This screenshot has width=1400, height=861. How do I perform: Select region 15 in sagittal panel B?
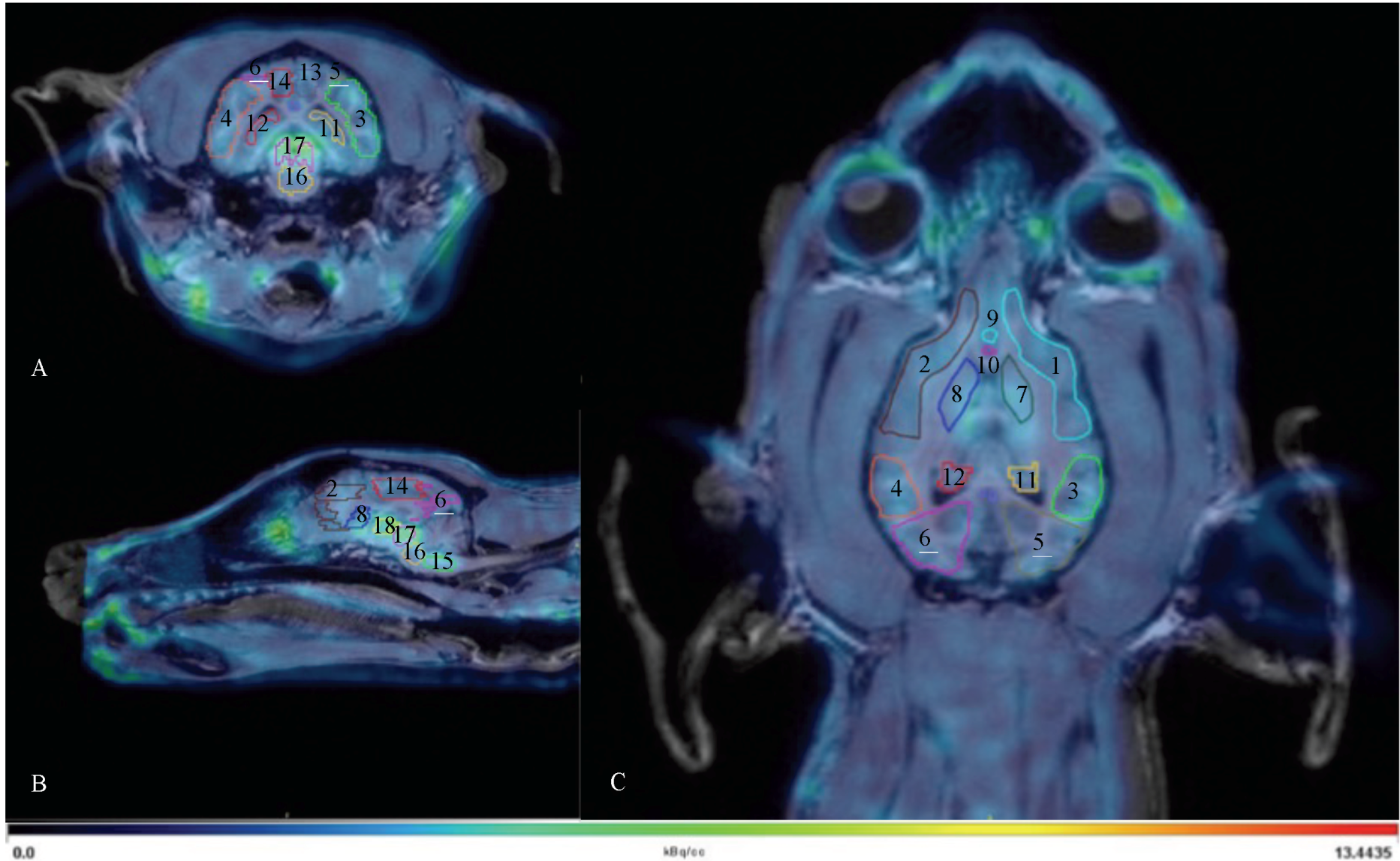[441, 561]
